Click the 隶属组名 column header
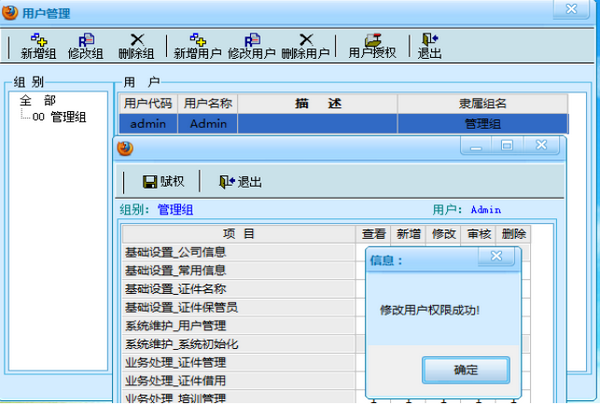The image size is (600, 405). [483, 104]
